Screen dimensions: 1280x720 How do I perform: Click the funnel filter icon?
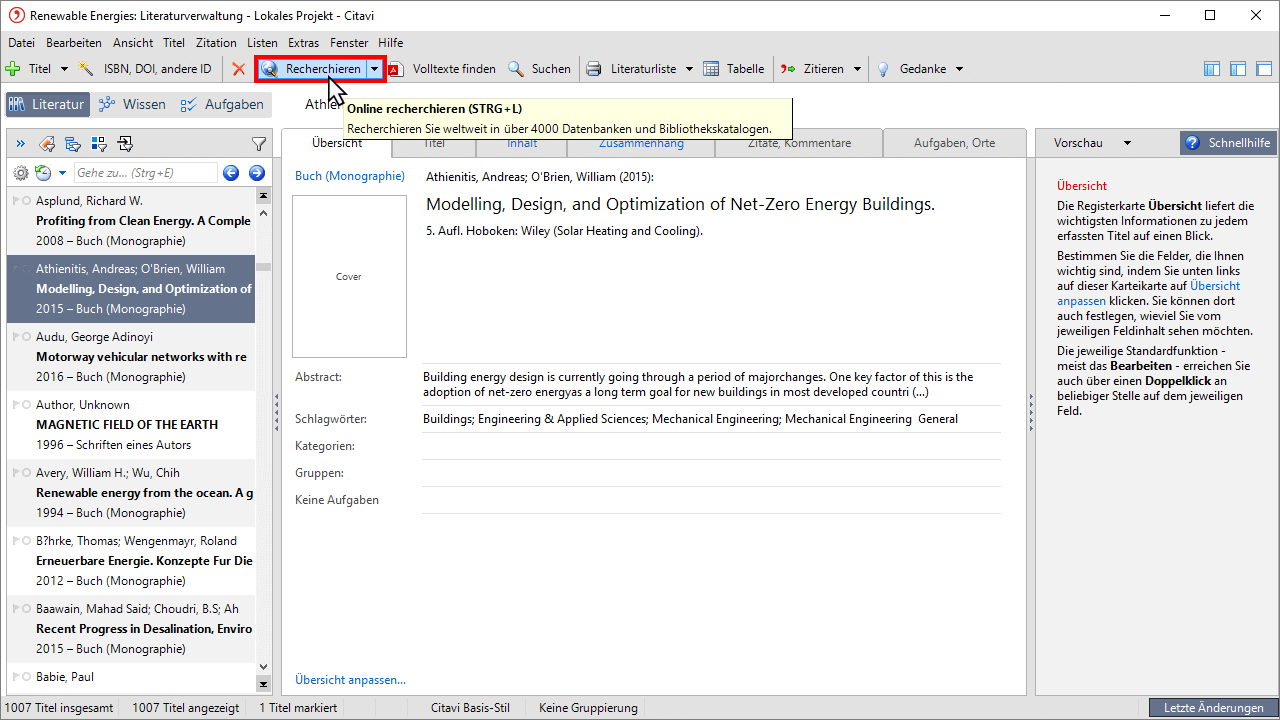click(x=258, y=144)
